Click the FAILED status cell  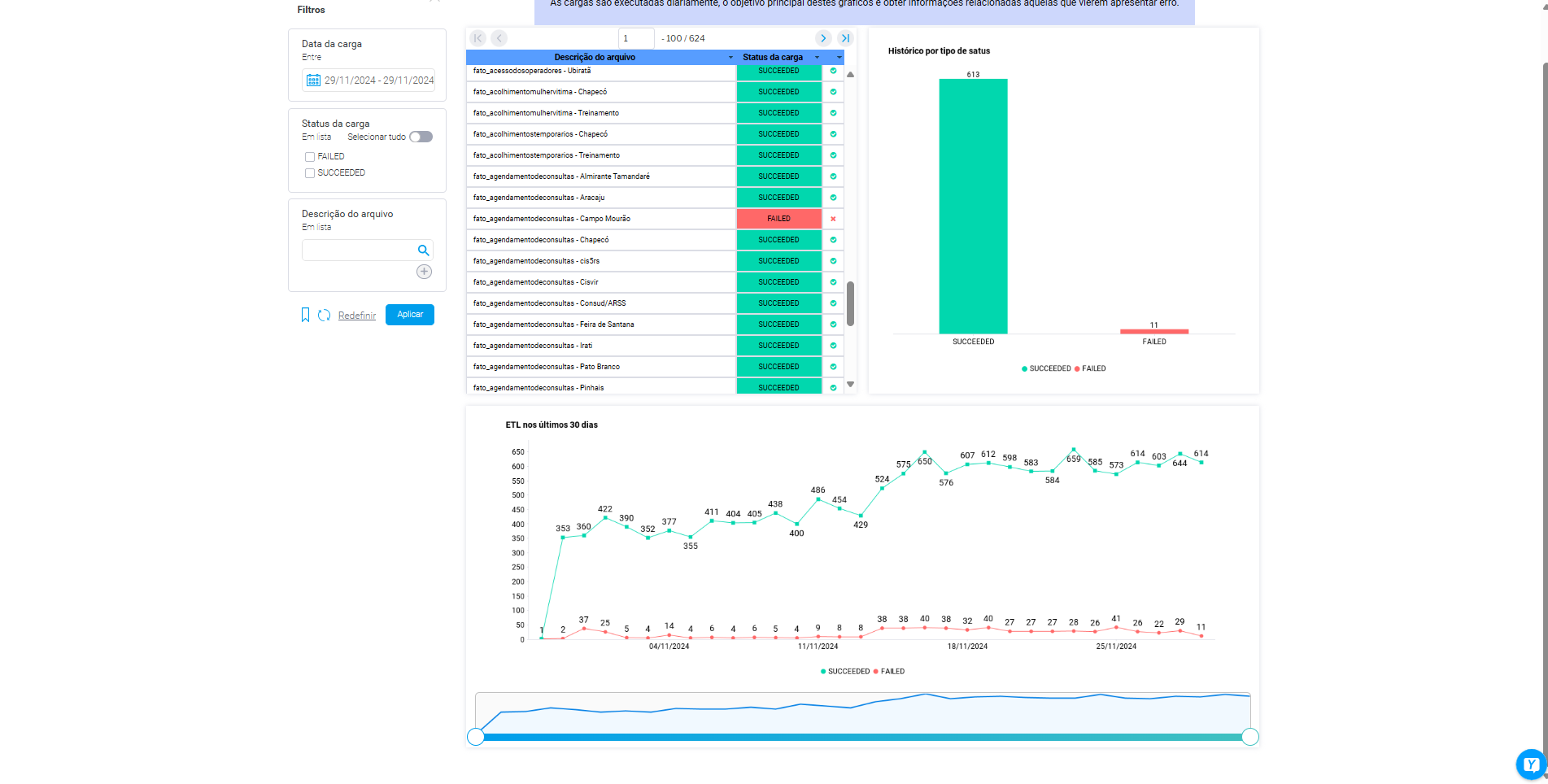tap(779, 219)
